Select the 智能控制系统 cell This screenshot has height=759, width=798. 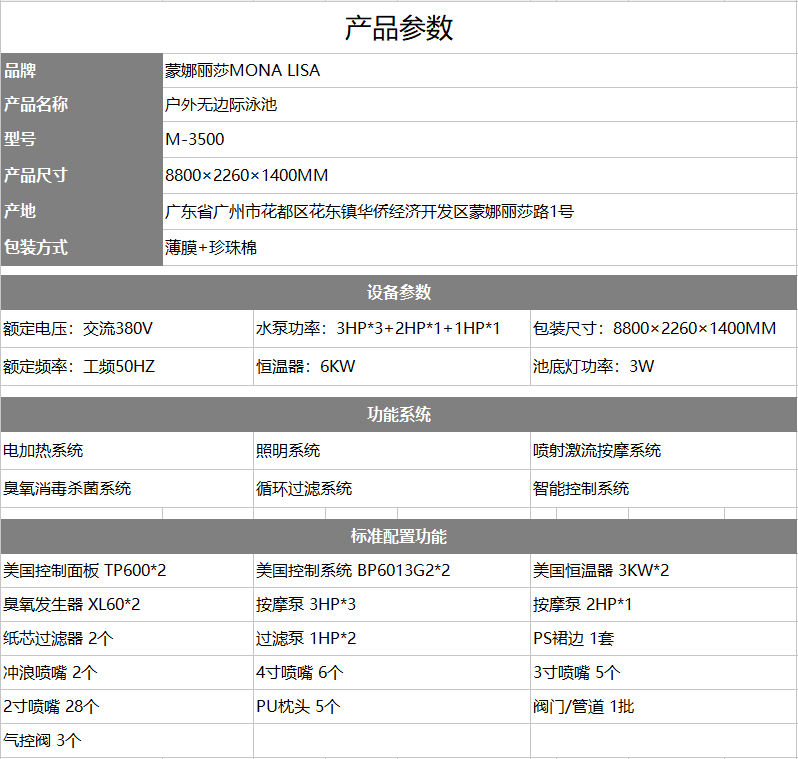click(581, 489)
